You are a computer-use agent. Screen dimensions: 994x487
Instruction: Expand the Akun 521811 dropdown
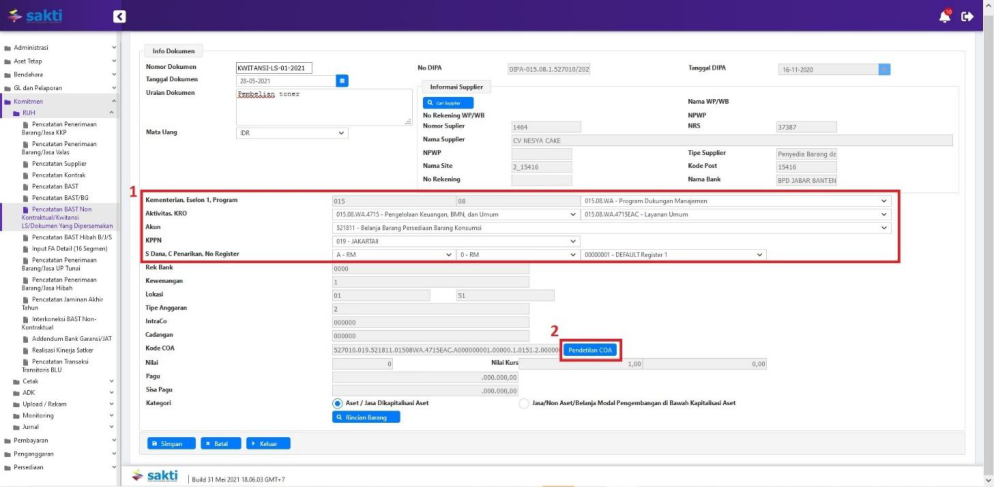[611, 227]
